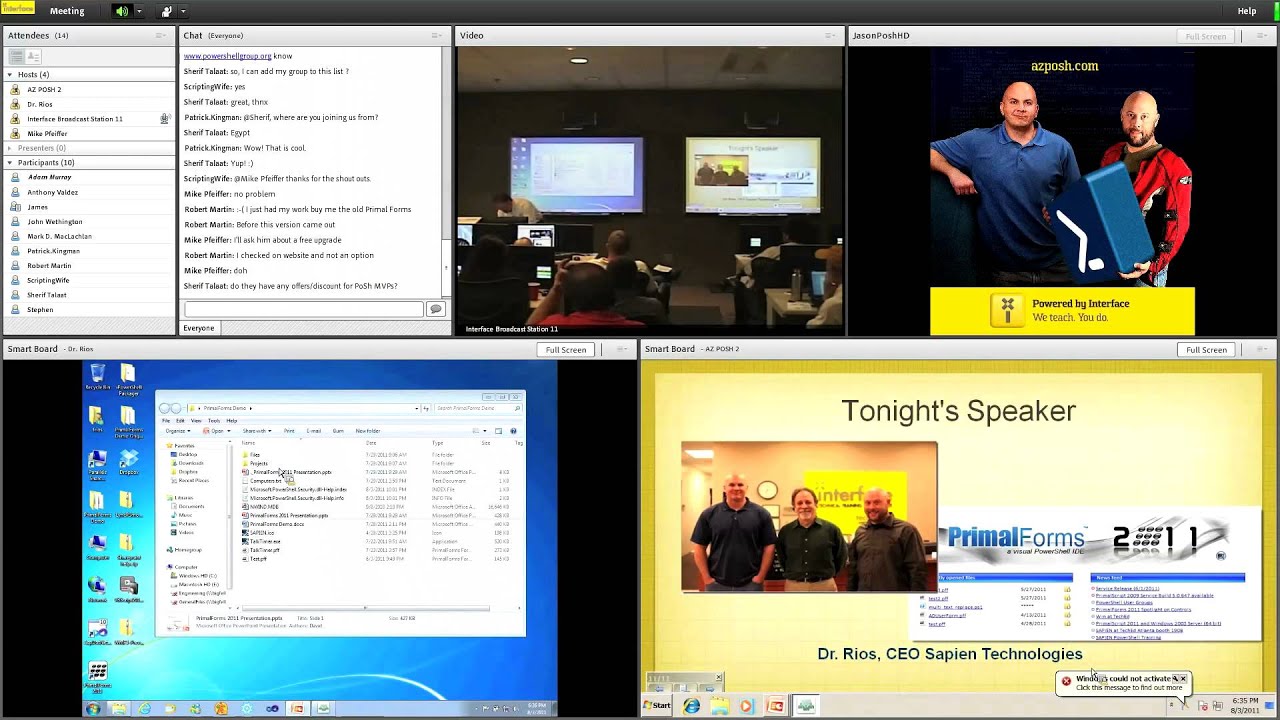Viewport: 1280px width, 720px height.
Task: Select the NWIND.MDB file in Explorer
Action: point(264,507)
